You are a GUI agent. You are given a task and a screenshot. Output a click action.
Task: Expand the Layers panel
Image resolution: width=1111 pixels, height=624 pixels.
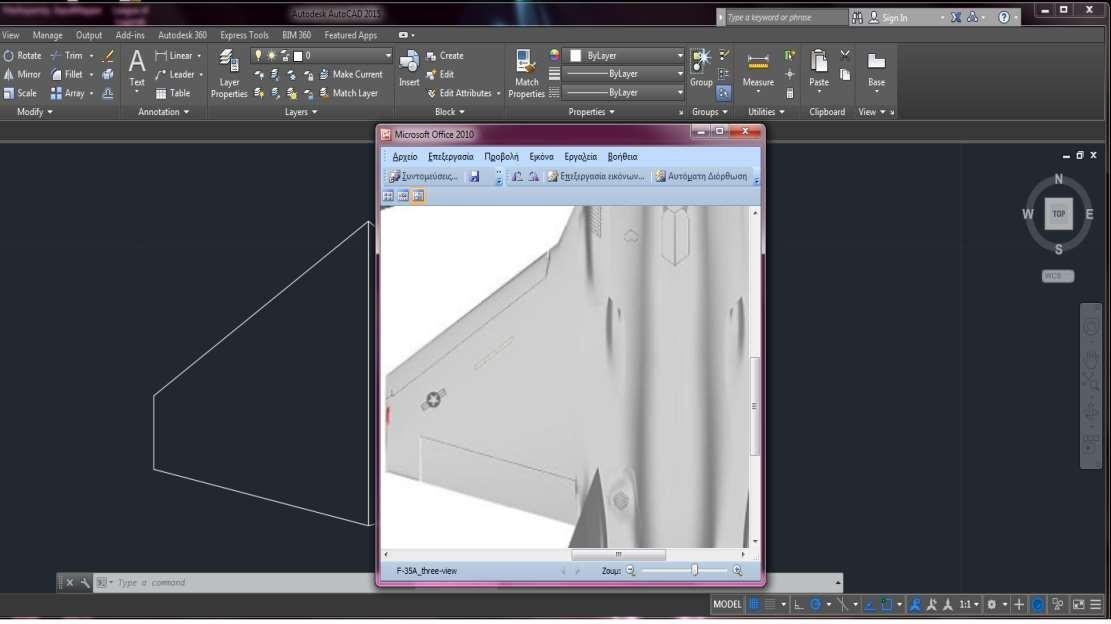coord(301,112)
